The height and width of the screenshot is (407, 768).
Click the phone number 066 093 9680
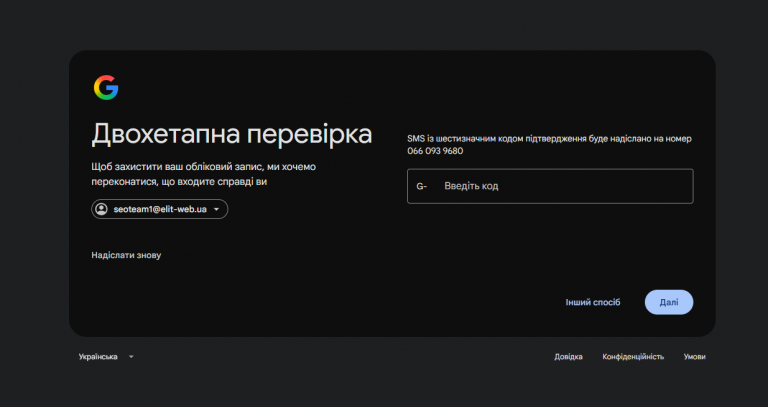435,151
